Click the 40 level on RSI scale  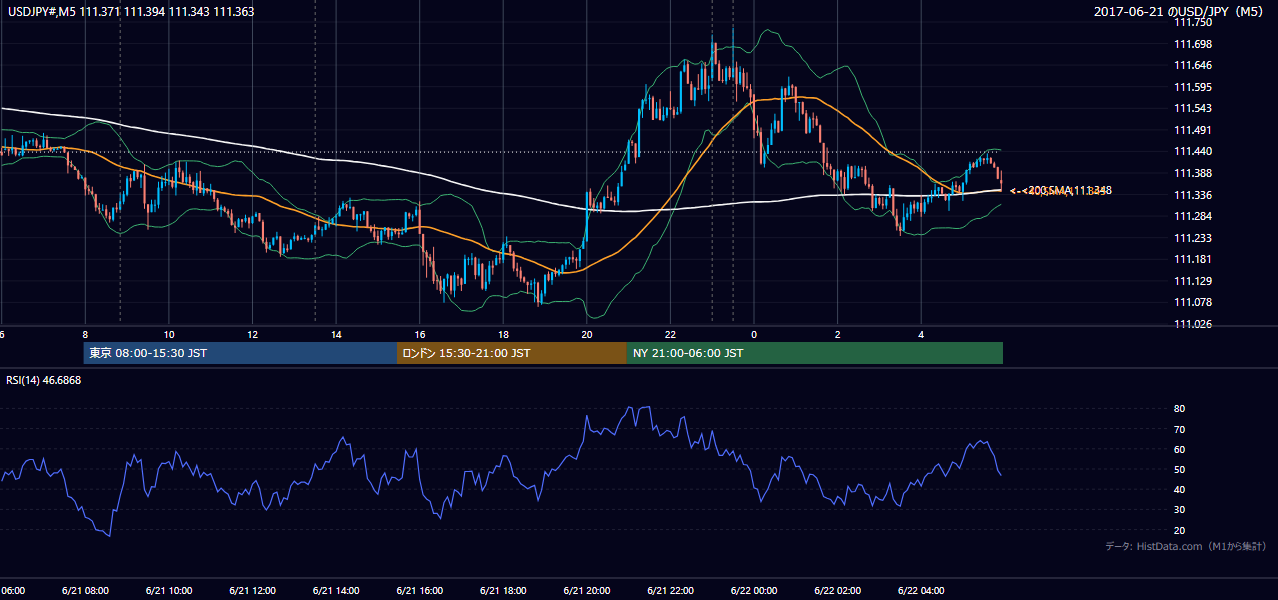click(1179, 489)
